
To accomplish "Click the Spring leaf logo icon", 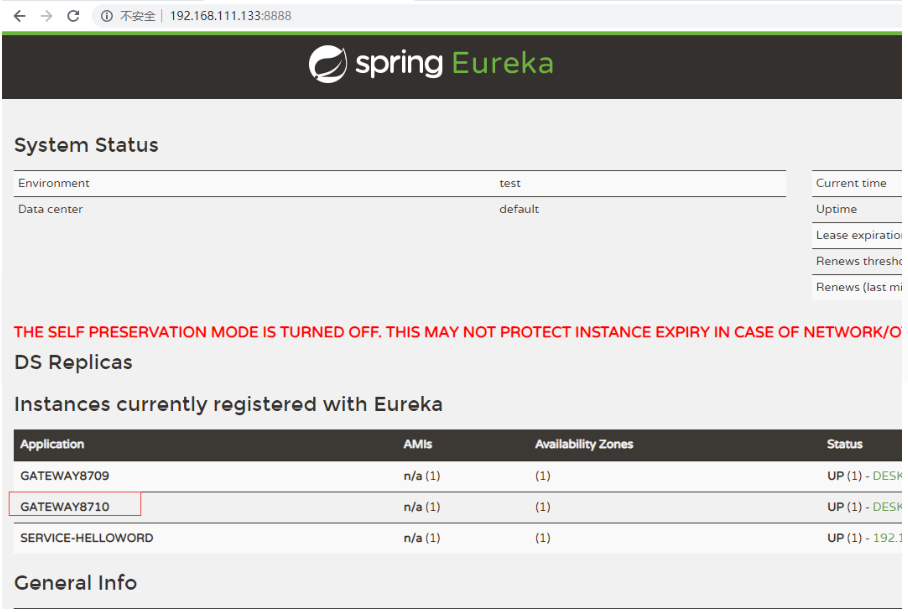I will coord(328,64).
